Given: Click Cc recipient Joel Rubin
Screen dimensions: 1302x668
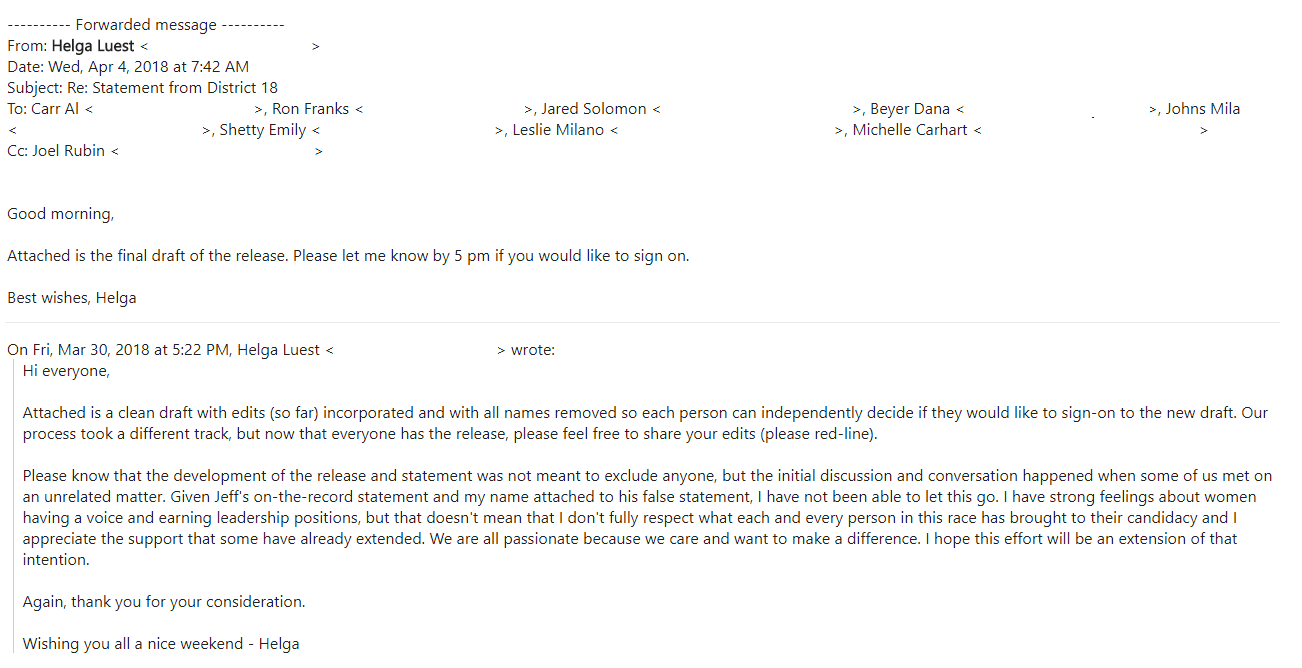Looking at the screenshot, I should click(x=67, y=151).
